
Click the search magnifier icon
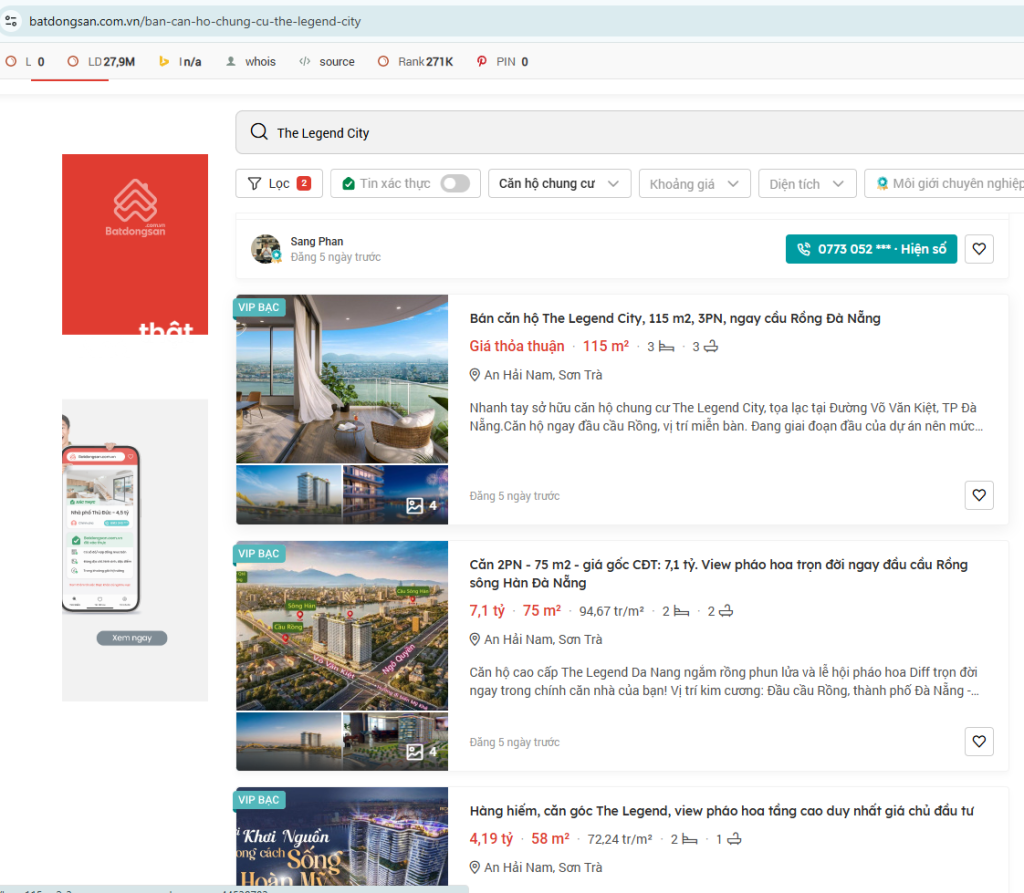[259, 133]
